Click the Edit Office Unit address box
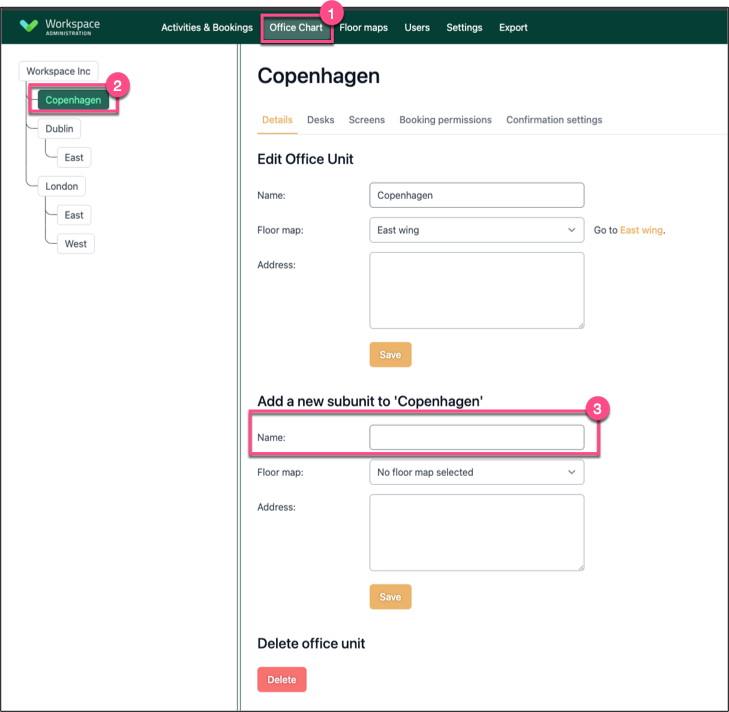Screen dimensions: 729x712 [x=477, y=291]
